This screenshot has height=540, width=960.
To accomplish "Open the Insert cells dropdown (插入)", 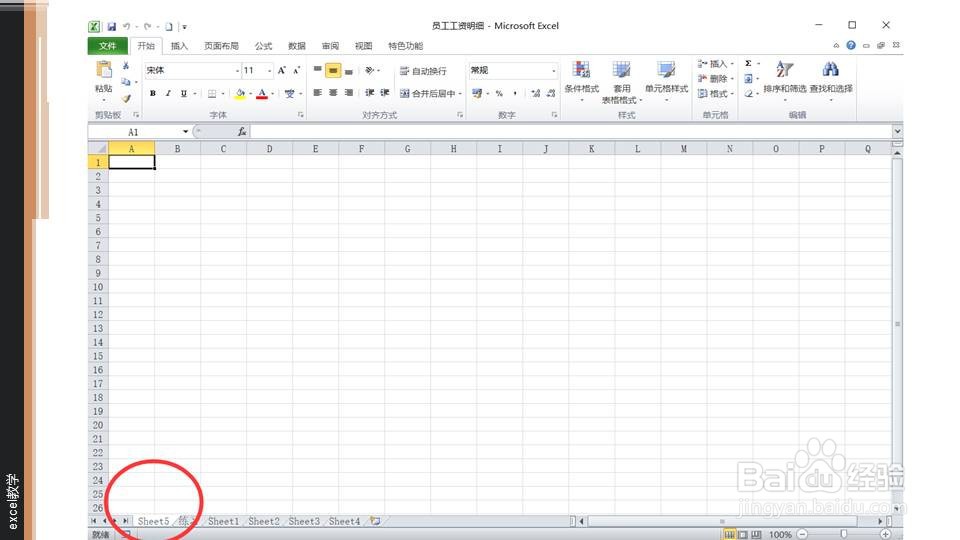I will 716,64.
